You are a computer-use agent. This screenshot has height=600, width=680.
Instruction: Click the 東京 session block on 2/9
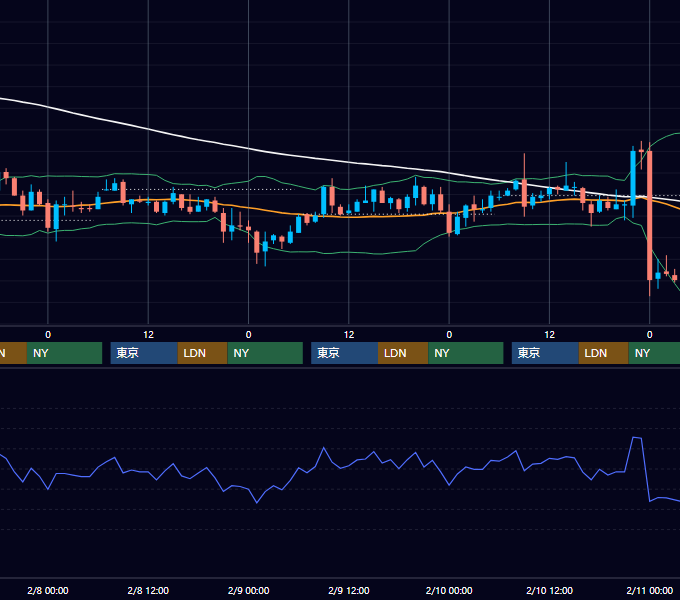coord(344,353)
